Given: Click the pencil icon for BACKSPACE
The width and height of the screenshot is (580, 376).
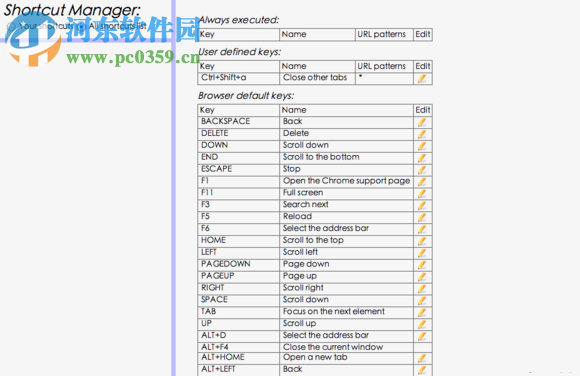Looking at the screenshot, I should 422,122.
